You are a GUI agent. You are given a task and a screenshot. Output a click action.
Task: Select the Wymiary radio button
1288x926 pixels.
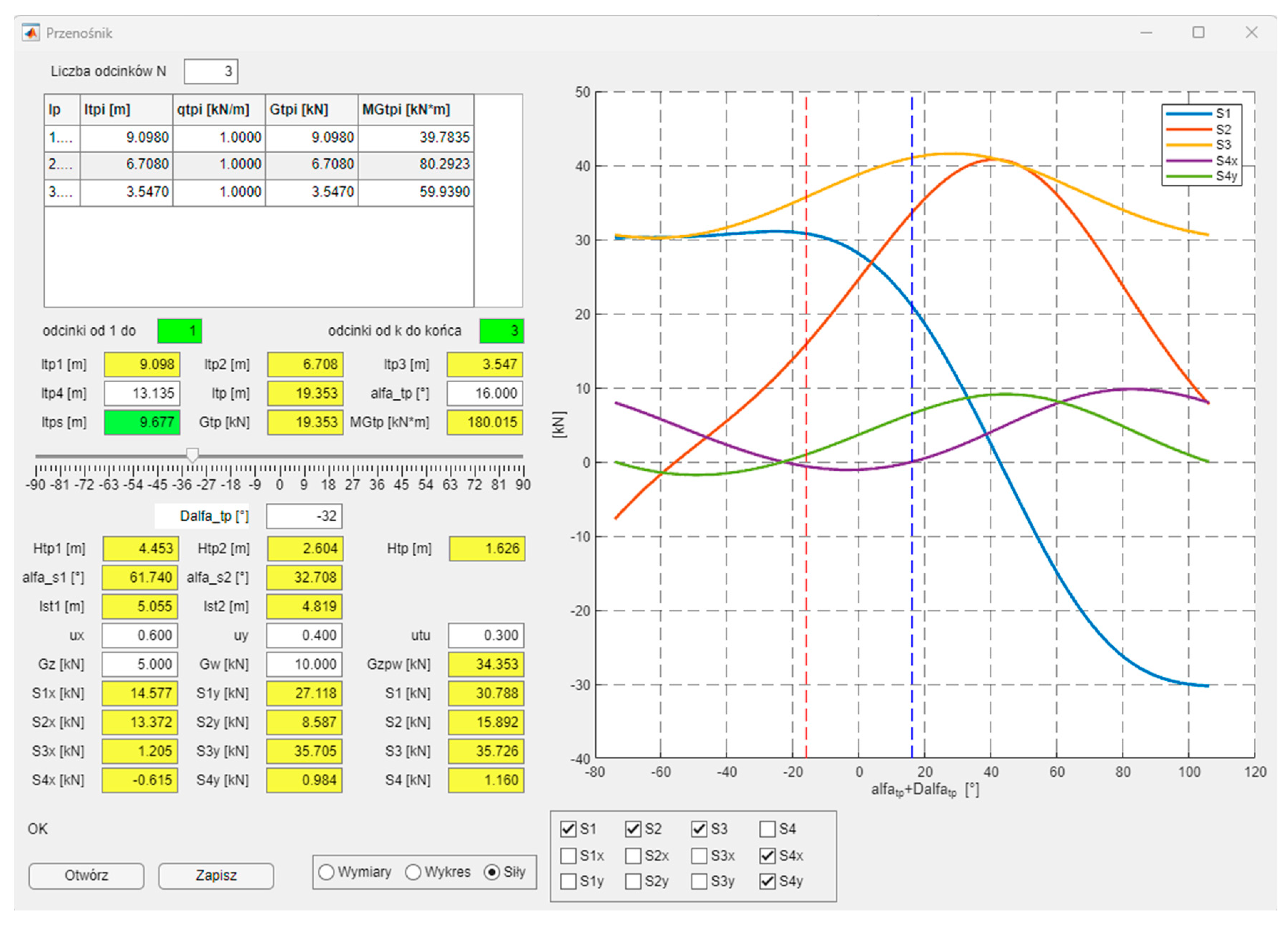coord(326,872)
